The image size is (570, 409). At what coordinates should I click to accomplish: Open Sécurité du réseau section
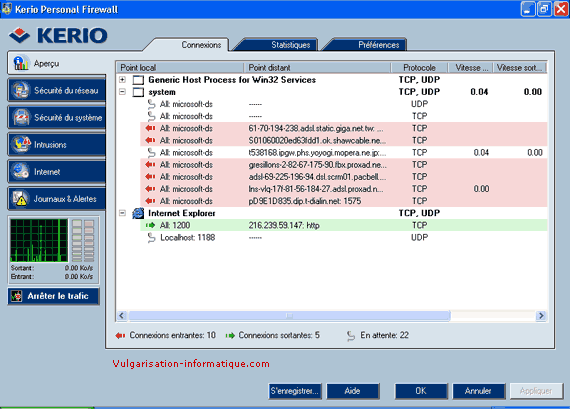point(57,90)
